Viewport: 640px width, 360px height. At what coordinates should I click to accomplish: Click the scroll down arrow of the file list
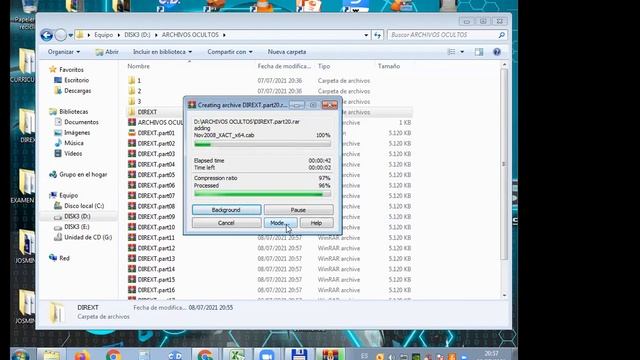504,296
